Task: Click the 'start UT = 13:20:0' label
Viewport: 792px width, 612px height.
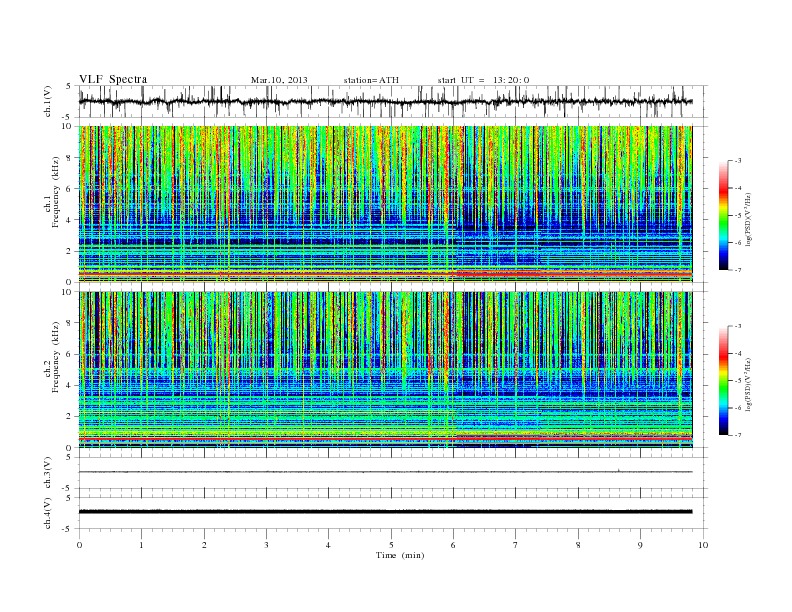Action: coord(483,80)
